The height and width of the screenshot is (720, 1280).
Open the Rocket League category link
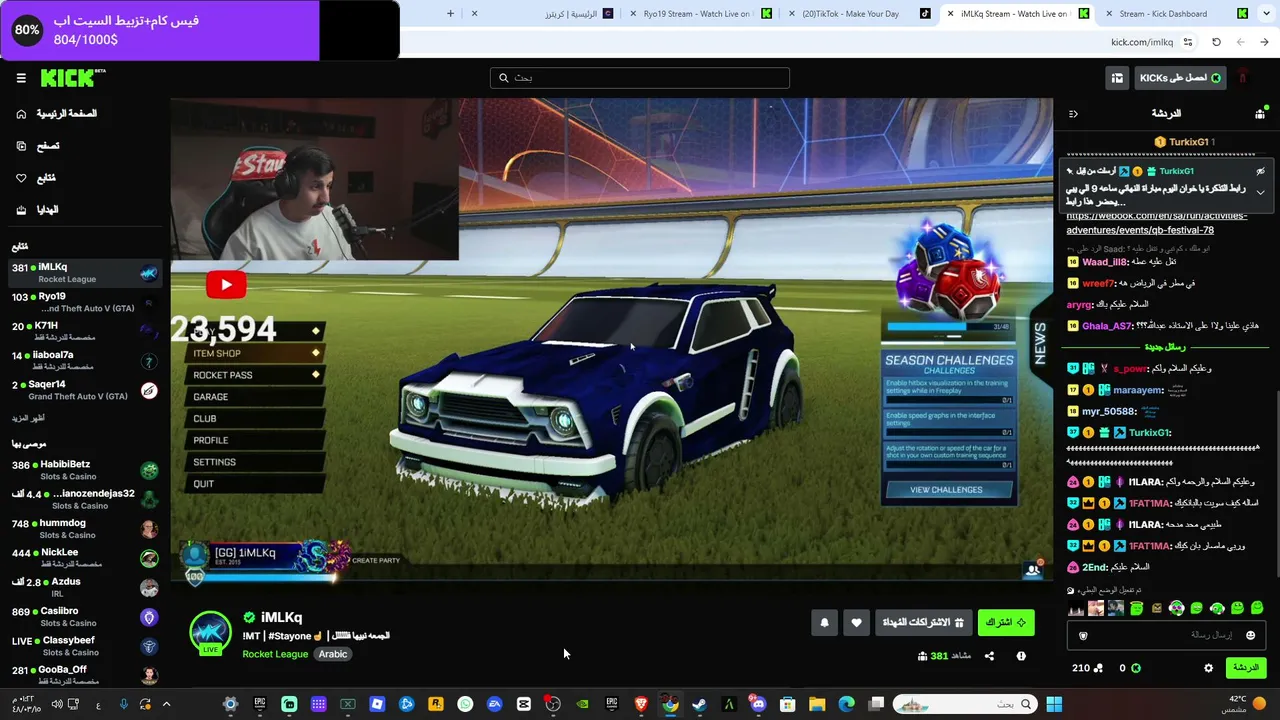(275, 654)
